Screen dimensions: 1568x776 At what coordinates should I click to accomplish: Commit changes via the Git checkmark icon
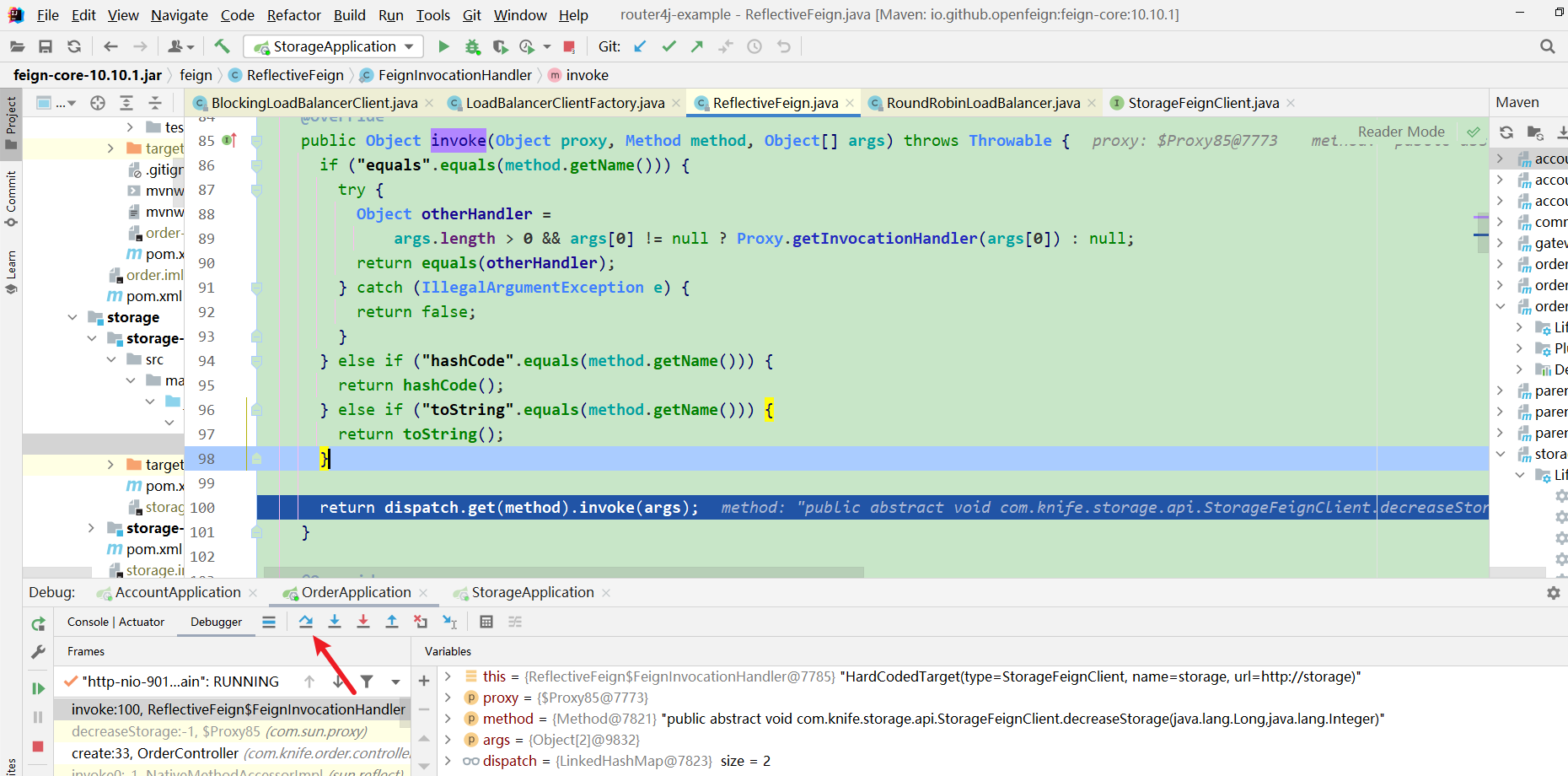(669, 46)
